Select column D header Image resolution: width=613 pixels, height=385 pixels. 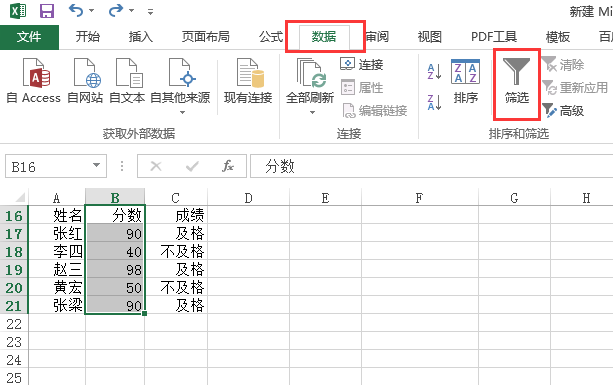[x=248, y=198]
